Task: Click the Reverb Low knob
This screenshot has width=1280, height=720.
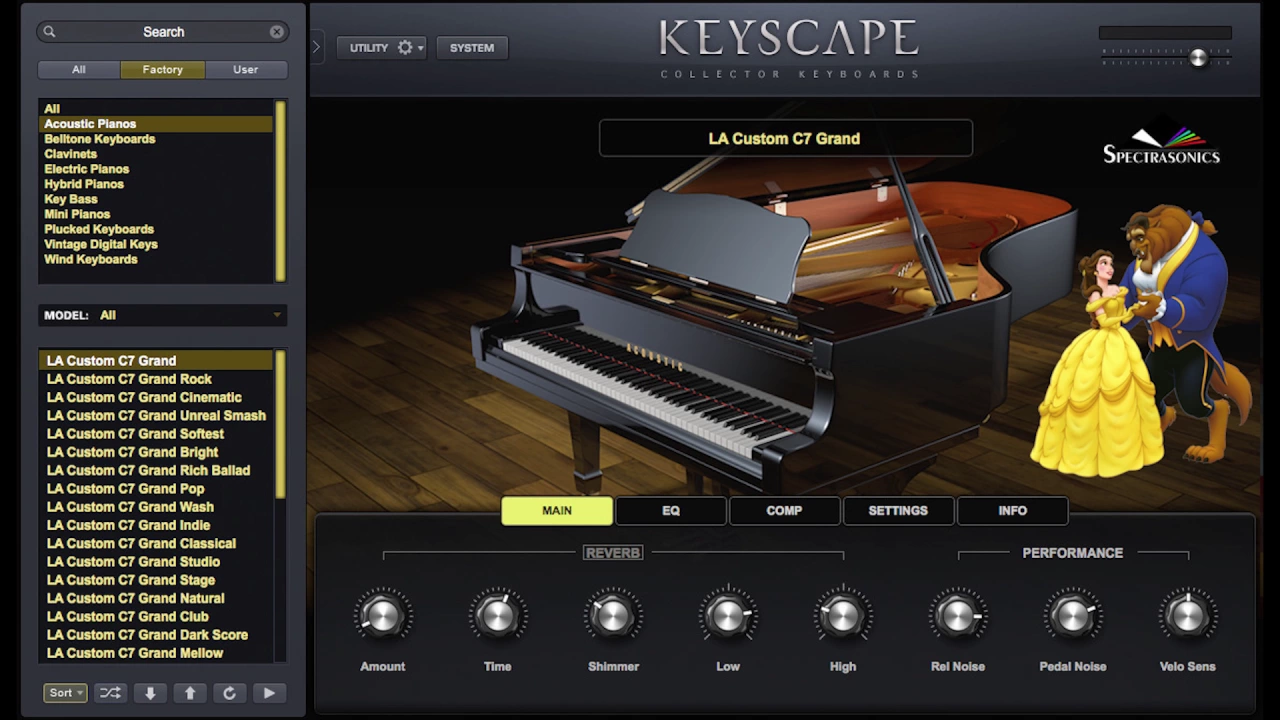Action: point(728,616)
